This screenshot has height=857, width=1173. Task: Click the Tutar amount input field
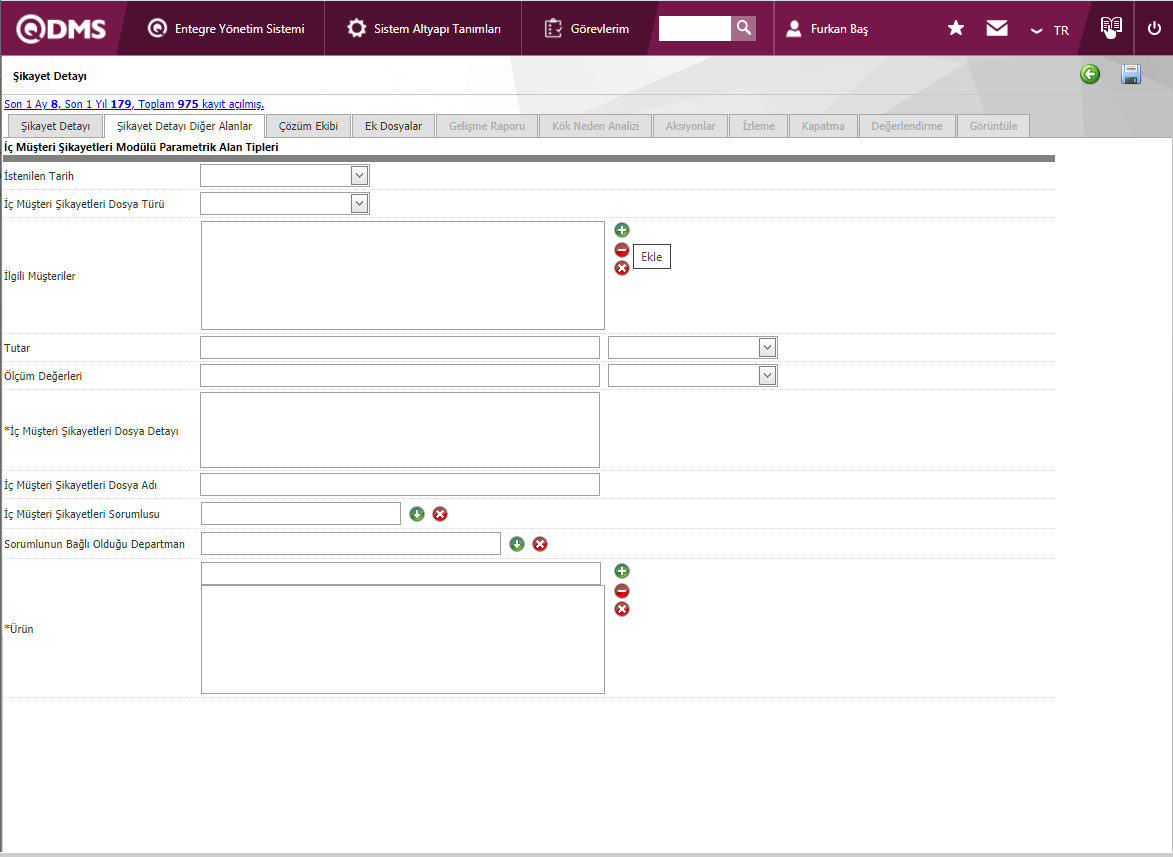399,347
